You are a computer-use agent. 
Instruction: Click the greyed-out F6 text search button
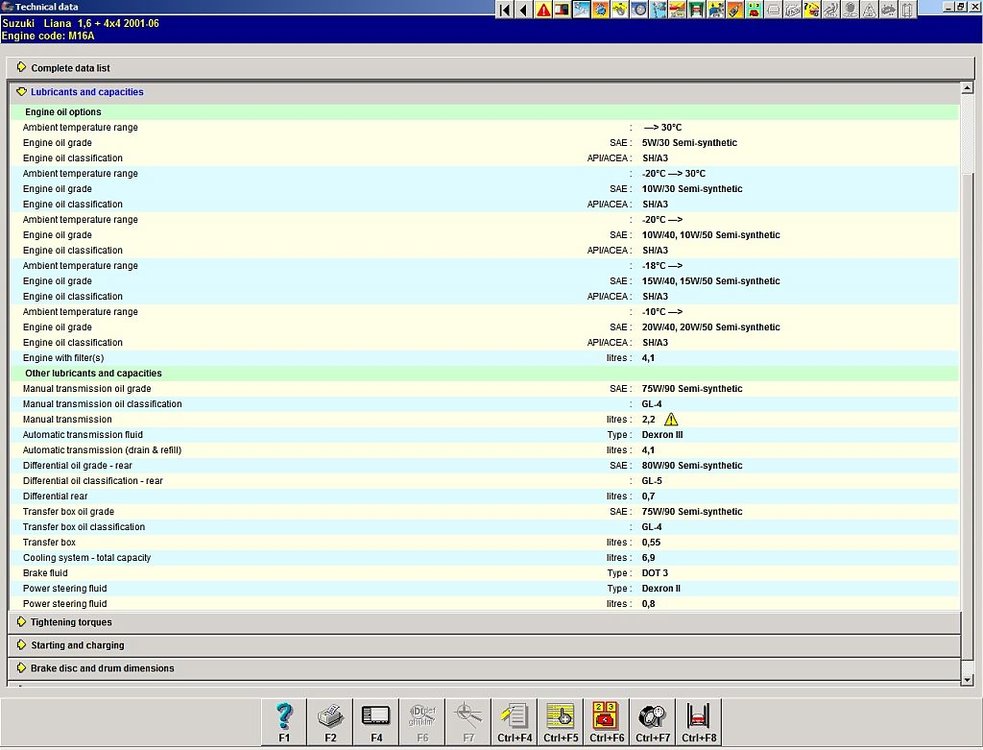point(422,722)
